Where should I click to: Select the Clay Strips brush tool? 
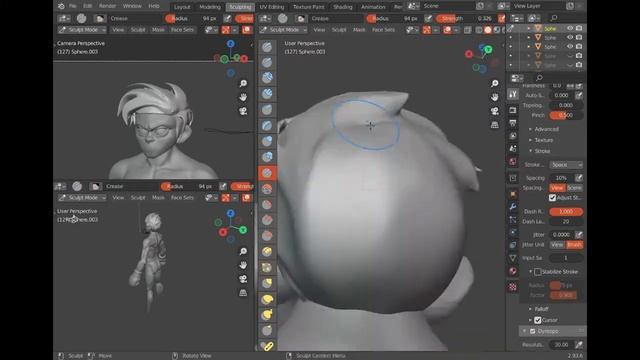pyautogui.click(x=267, y=94)
